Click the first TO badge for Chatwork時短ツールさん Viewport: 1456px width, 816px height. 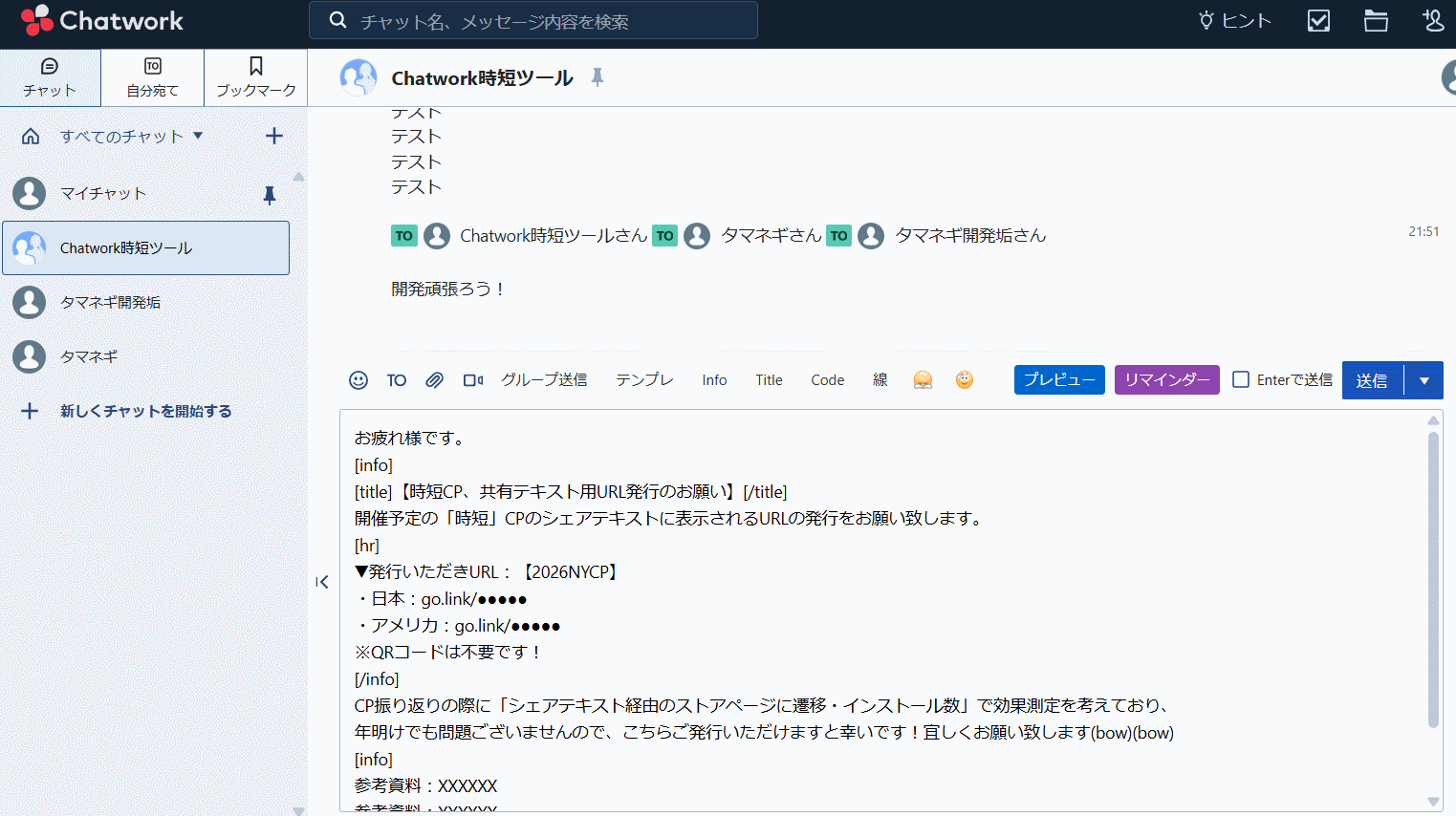pyautogui.click(x=404, y=235)
